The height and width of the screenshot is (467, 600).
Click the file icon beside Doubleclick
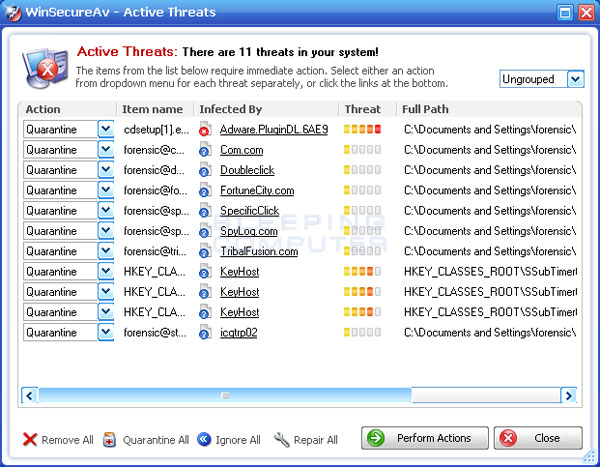pos(205,170)
